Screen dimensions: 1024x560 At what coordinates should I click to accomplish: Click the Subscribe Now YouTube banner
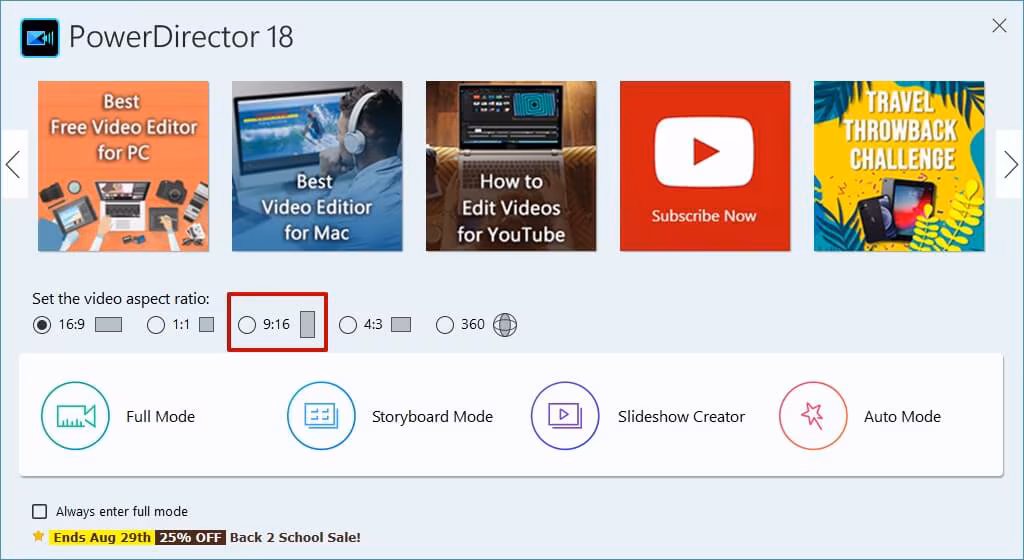[705, 166]
